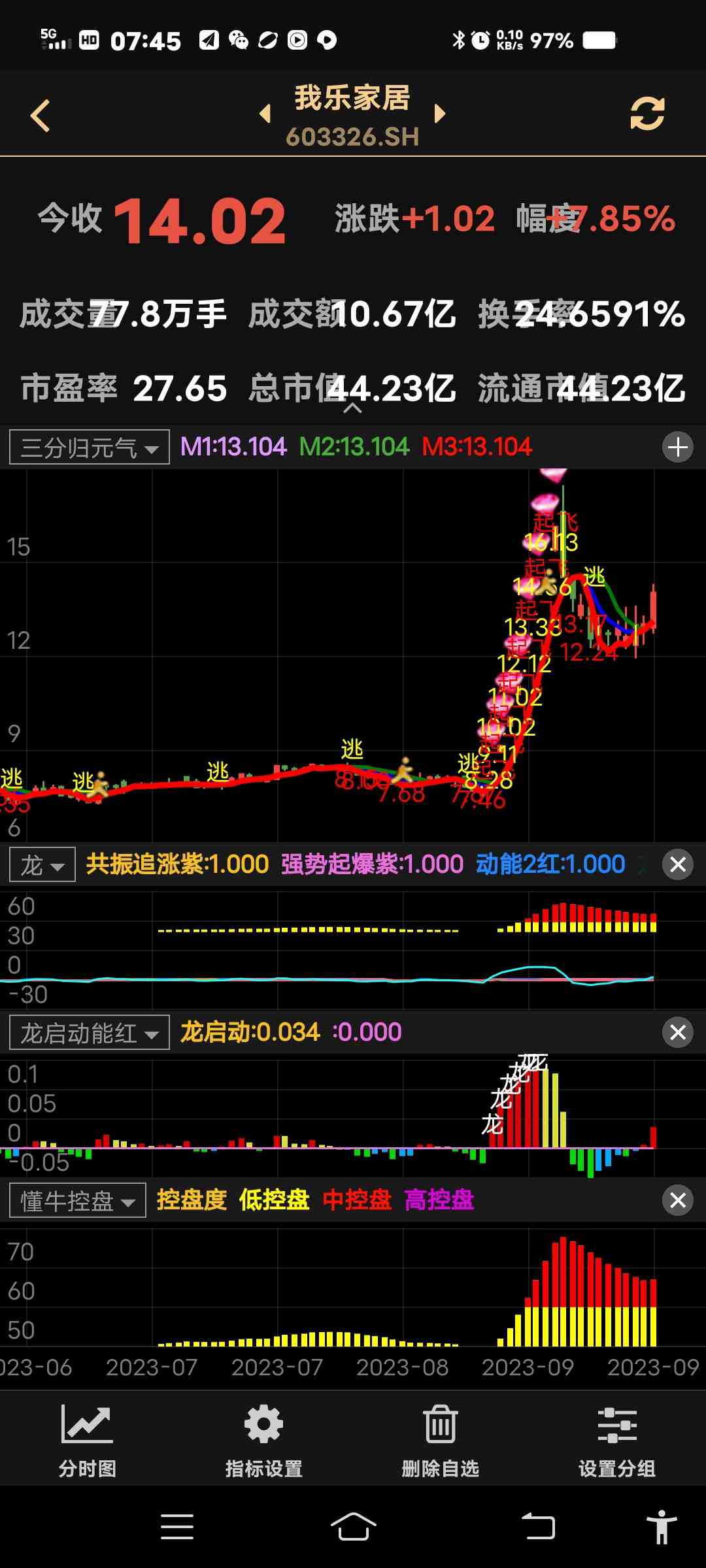
Task: Tap the 控盘度 legend label
Action: point(192,1200)
